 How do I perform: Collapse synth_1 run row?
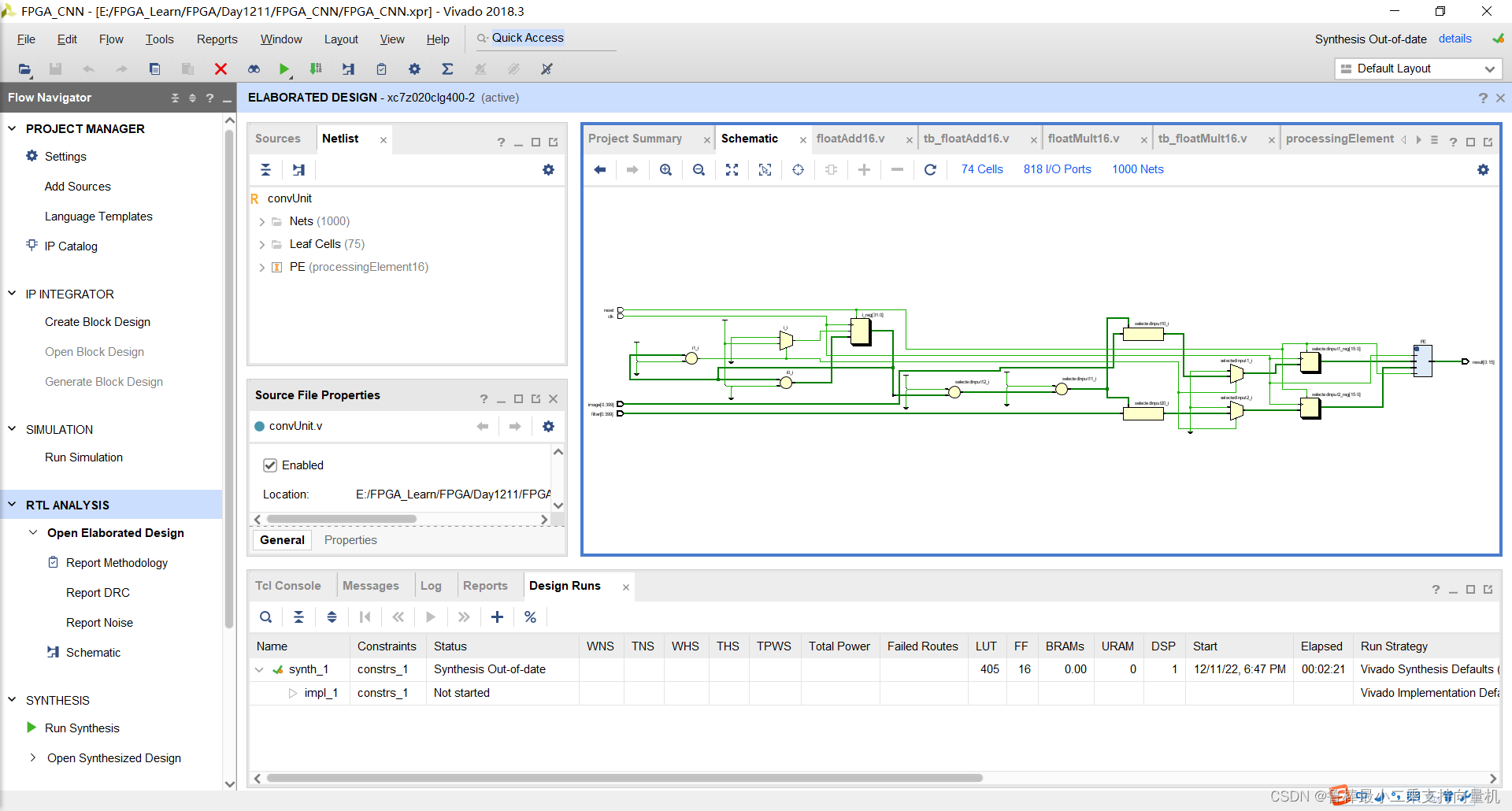(259, 670)
